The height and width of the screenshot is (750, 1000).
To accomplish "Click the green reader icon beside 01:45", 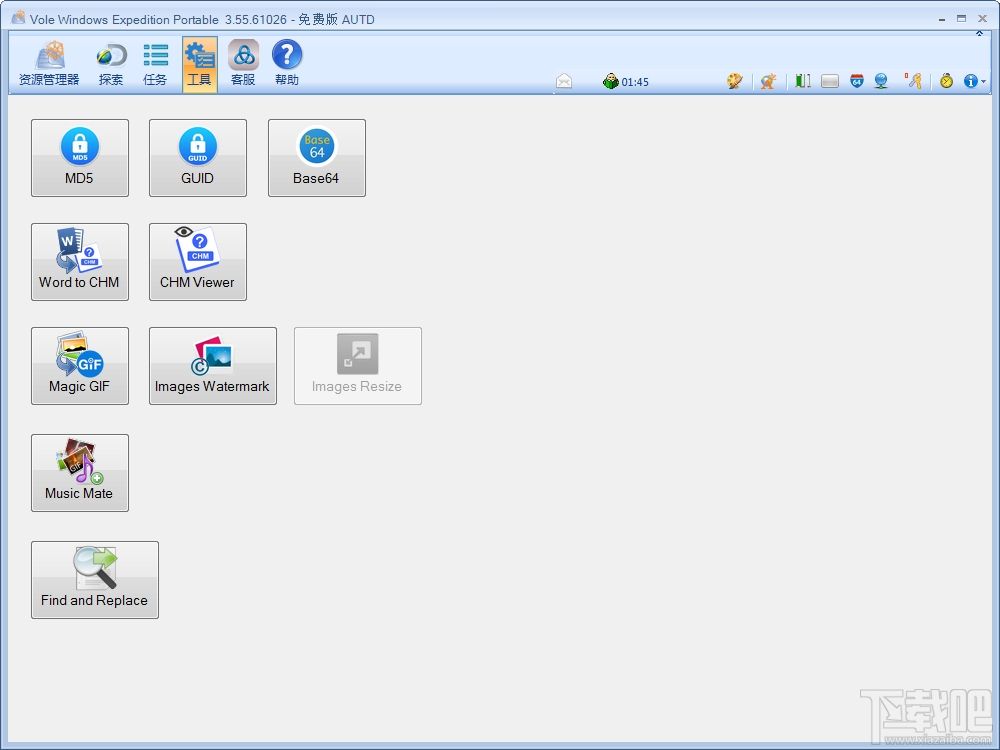I will coord(610,81).
